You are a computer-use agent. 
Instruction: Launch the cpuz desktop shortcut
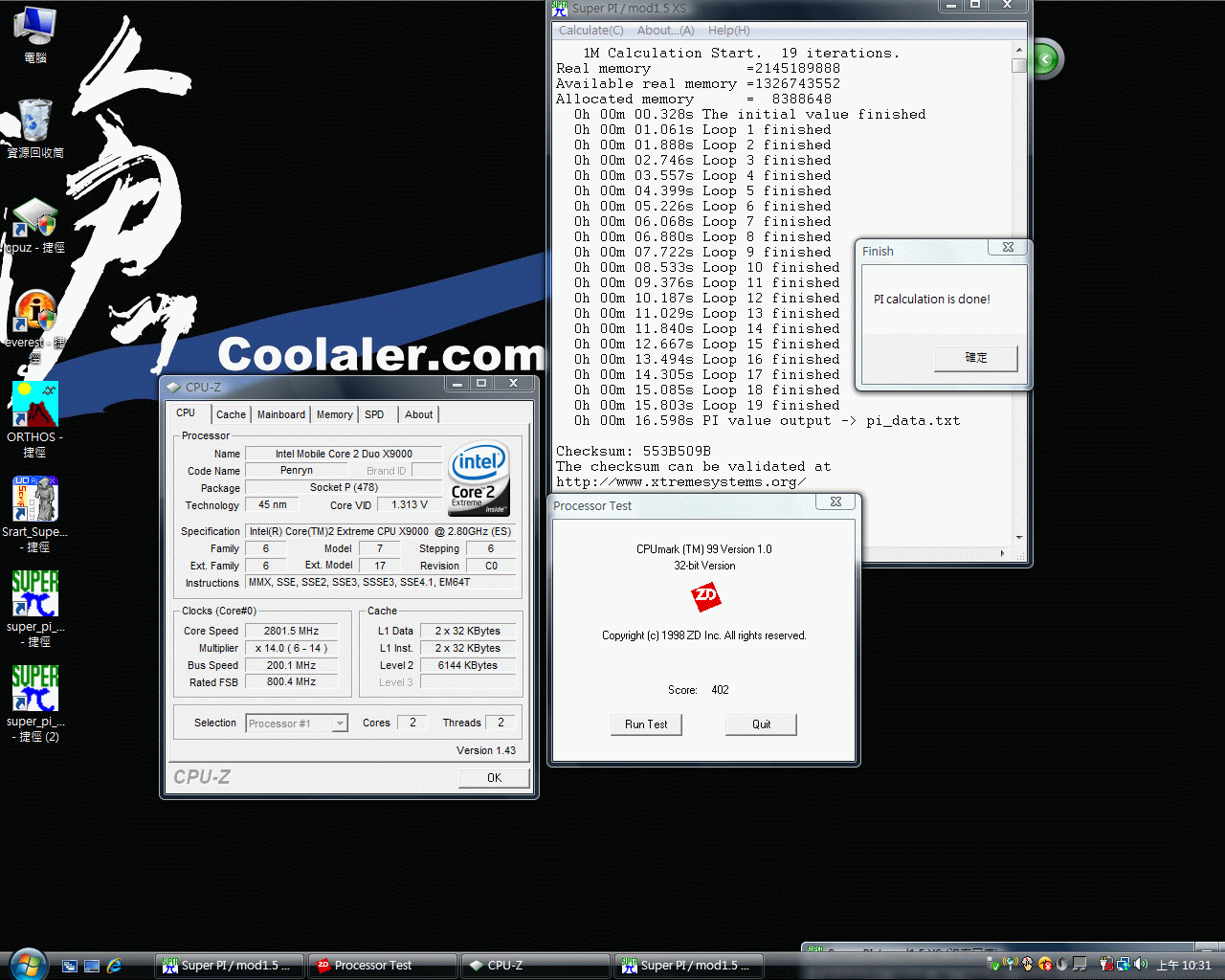pyautogui.click(x=35, y=225)
